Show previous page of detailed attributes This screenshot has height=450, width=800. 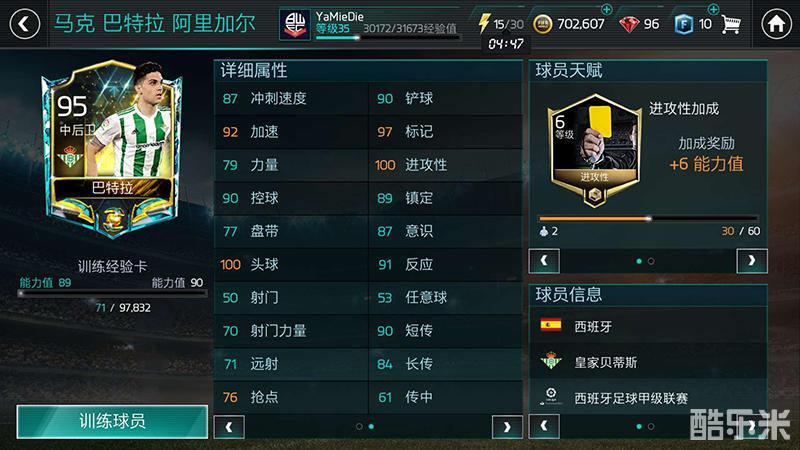(229, 427)
